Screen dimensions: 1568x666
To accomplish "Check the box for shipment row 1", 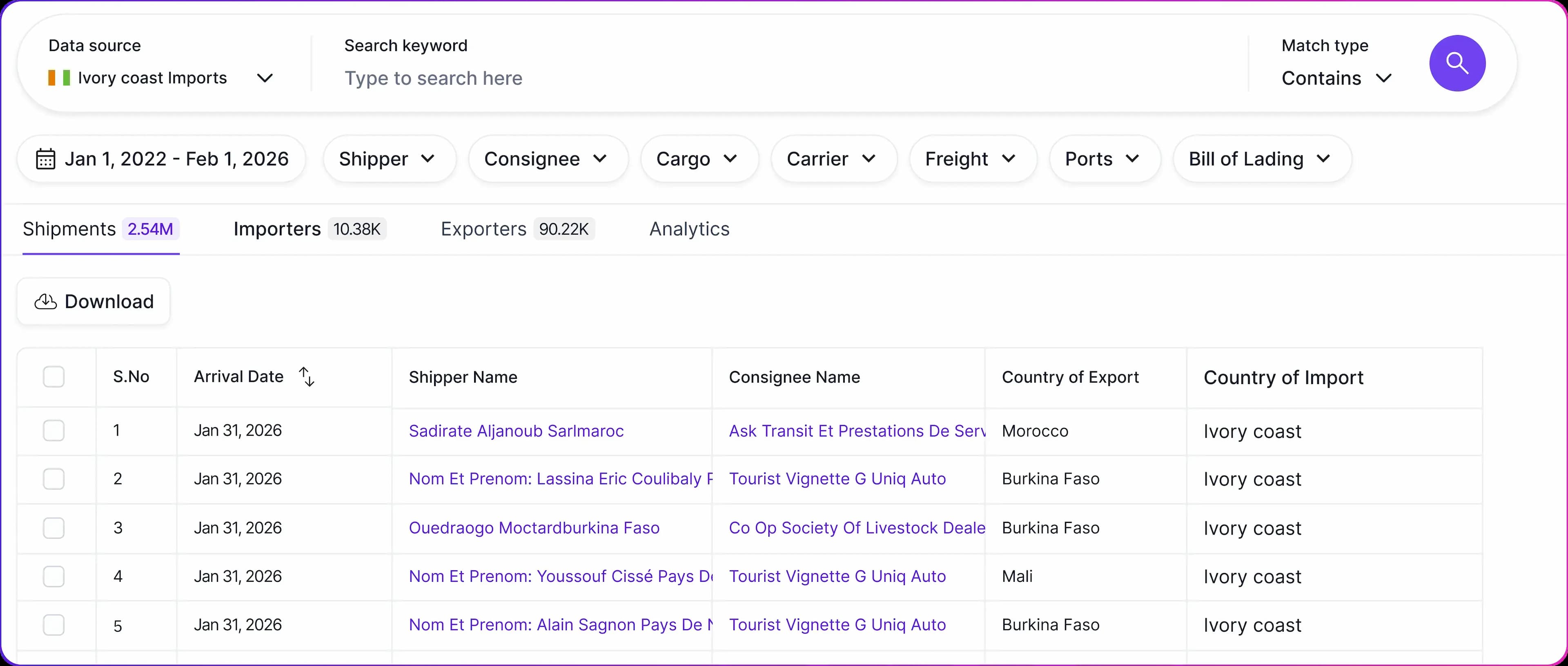I will click(53, 431).
